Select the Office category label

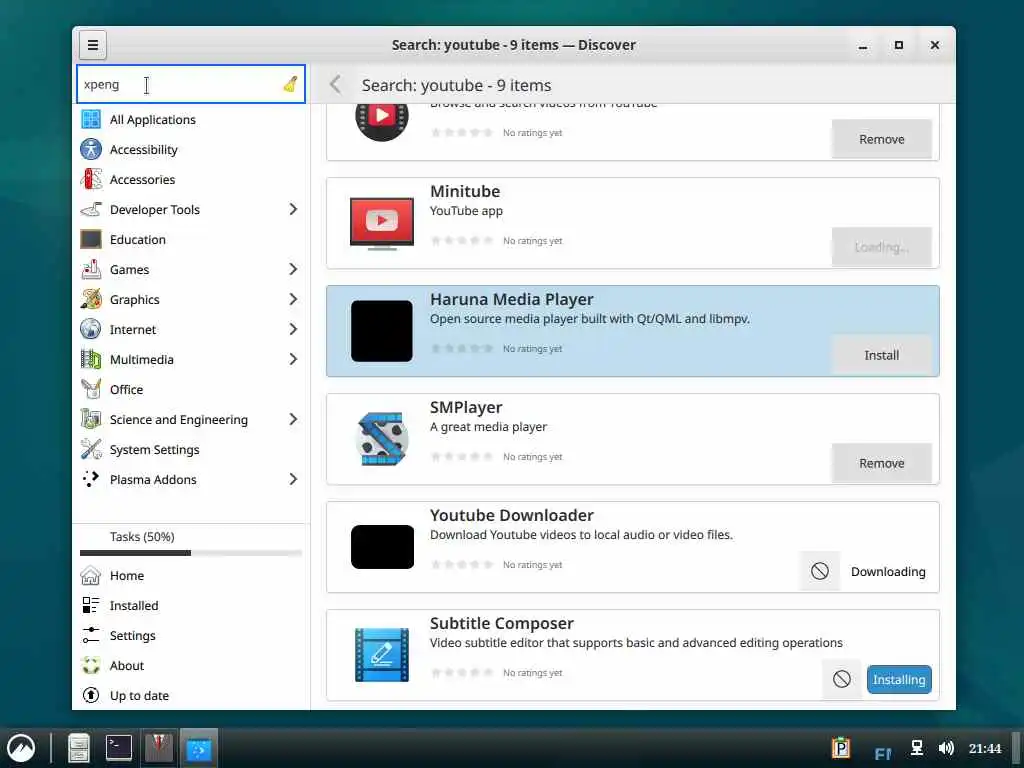tap(126, 389)
